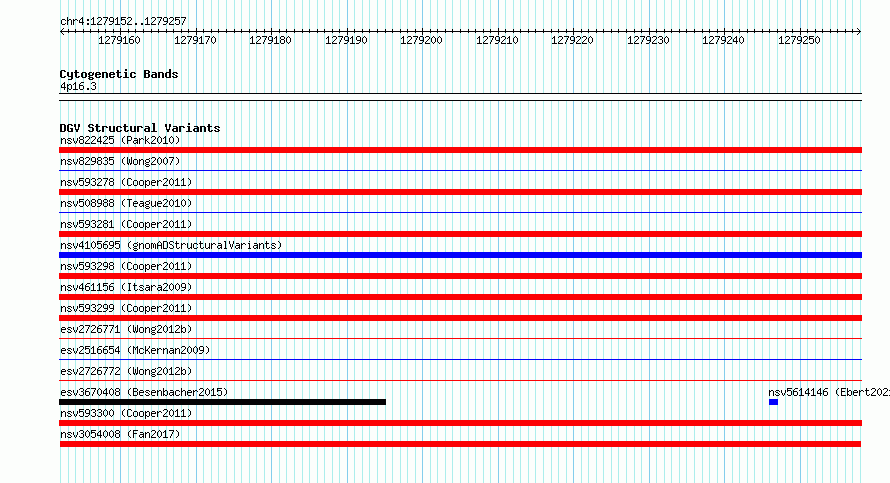Open variant nsv593278 (Cooper2011) label
Image resolution: width=890 pixels, height=483 pixels.
(126, 182)
